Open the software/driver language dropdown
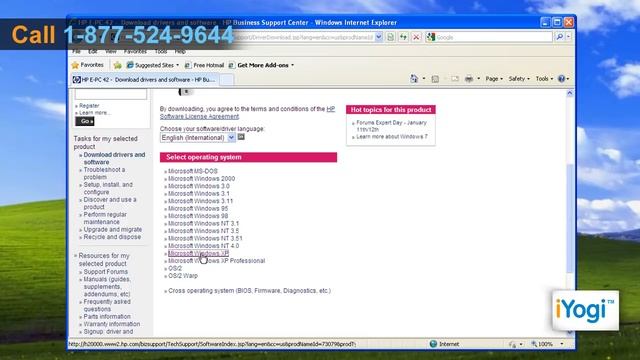Viewport: 640px width, 360px height. click(x=198, y=138)
